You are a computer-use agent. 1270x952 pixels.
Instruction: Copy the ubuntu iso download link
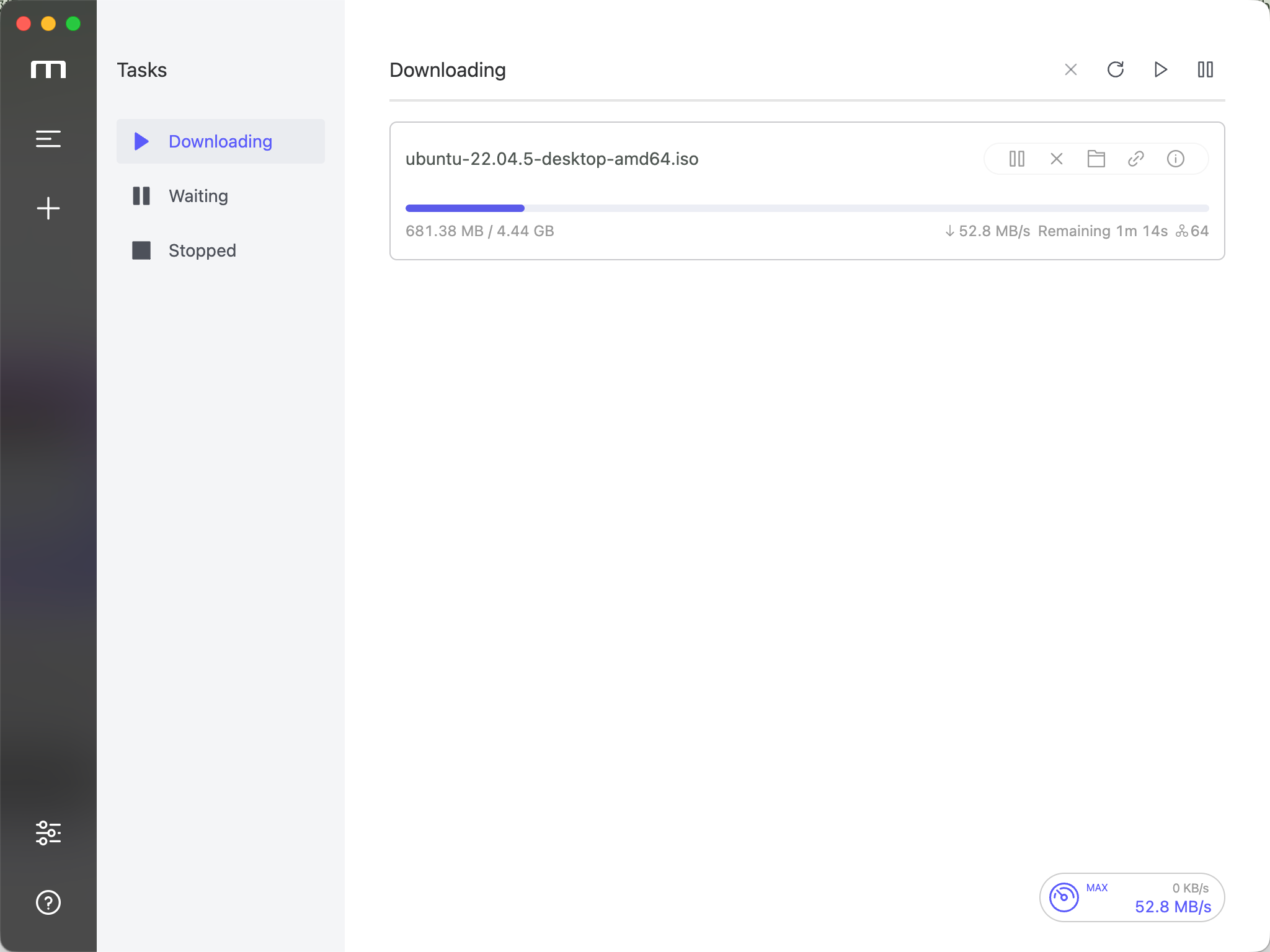tap(1136, 159)
